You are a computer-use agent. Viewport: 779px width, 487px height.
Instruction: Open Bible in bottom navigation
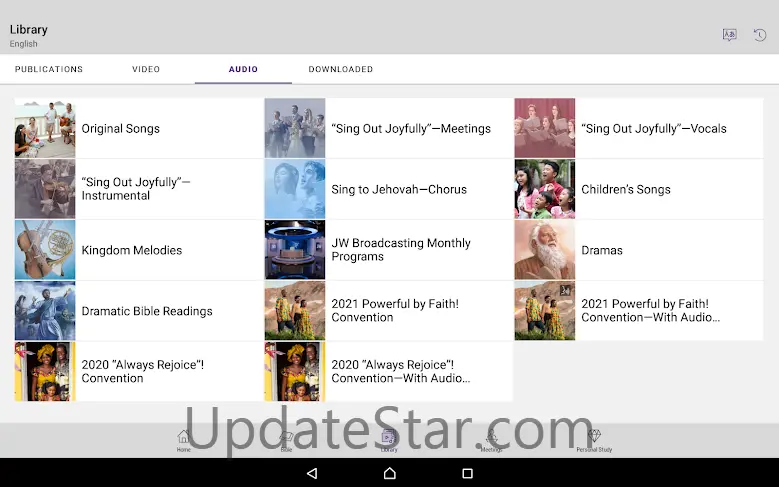[x=286, y=440]
